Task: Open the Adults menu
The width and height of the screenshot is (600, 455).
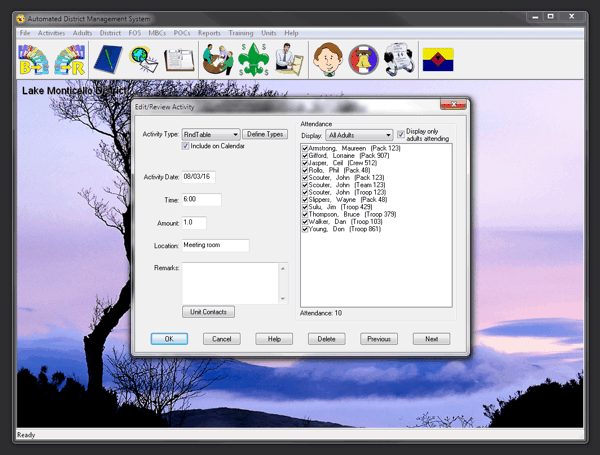Action: coord(82,33)
